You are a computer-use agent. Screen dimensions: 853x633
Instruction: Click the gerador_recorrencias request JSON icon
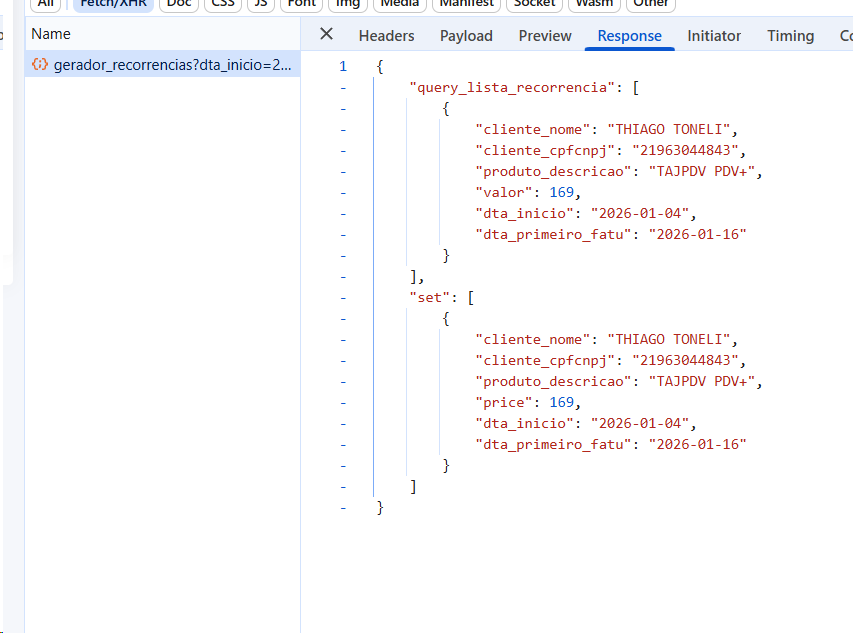click(x=40, y=64)
